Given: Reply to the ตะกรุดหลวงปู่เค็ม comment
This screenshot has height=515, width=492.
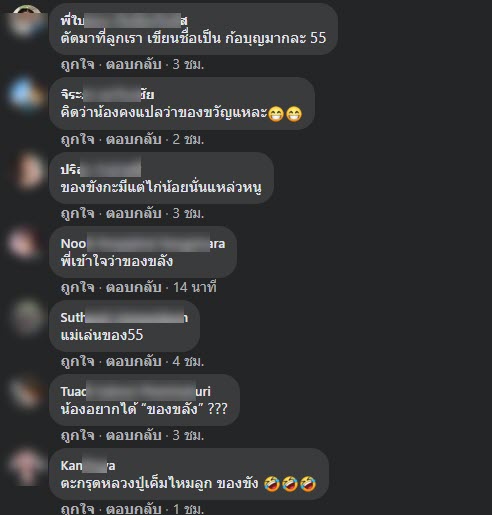Looking at the screenshot, I should tap(134, 509).
